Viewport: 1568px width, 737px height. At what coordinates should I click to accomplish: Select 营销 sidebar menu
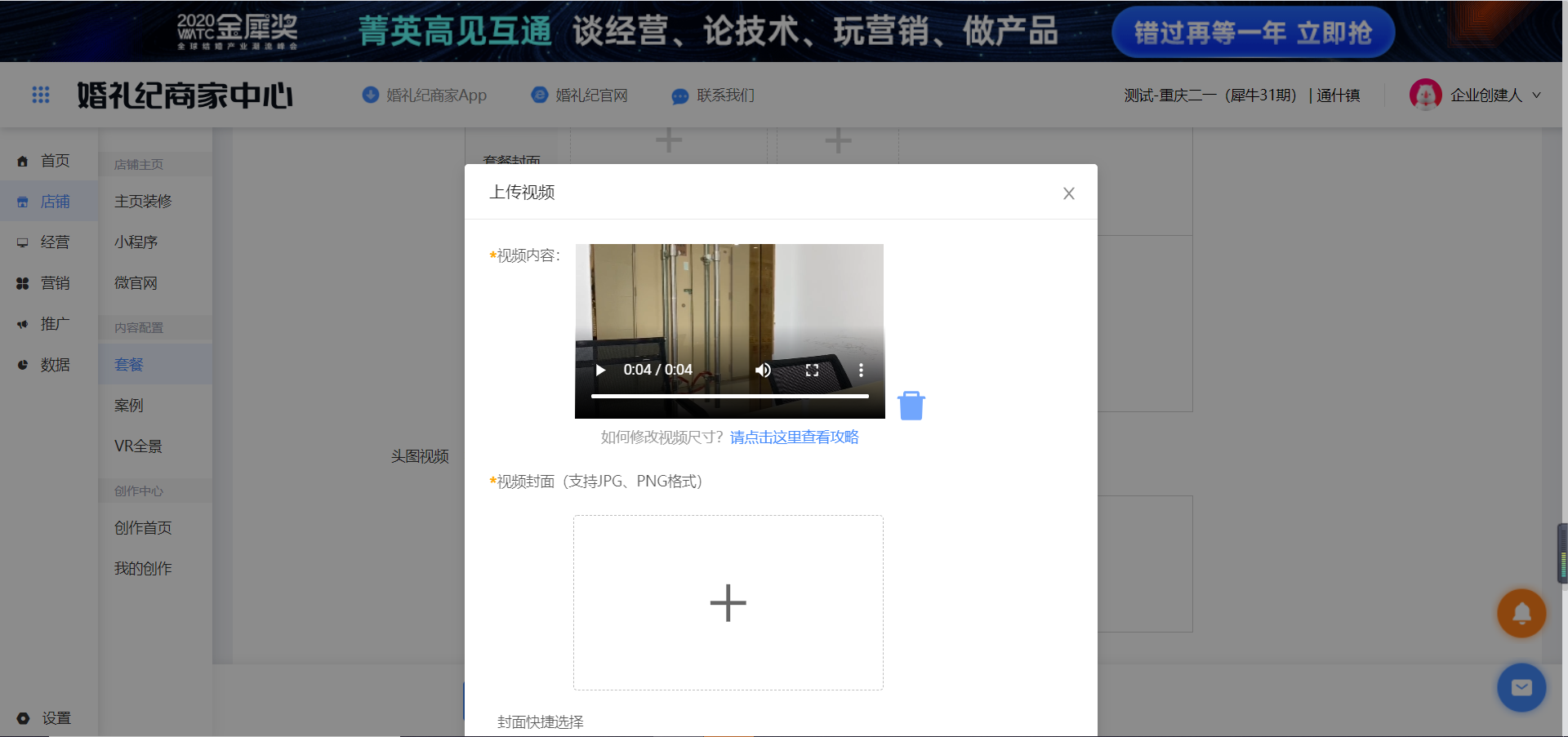pyautogui.click(x=55, y=283)
